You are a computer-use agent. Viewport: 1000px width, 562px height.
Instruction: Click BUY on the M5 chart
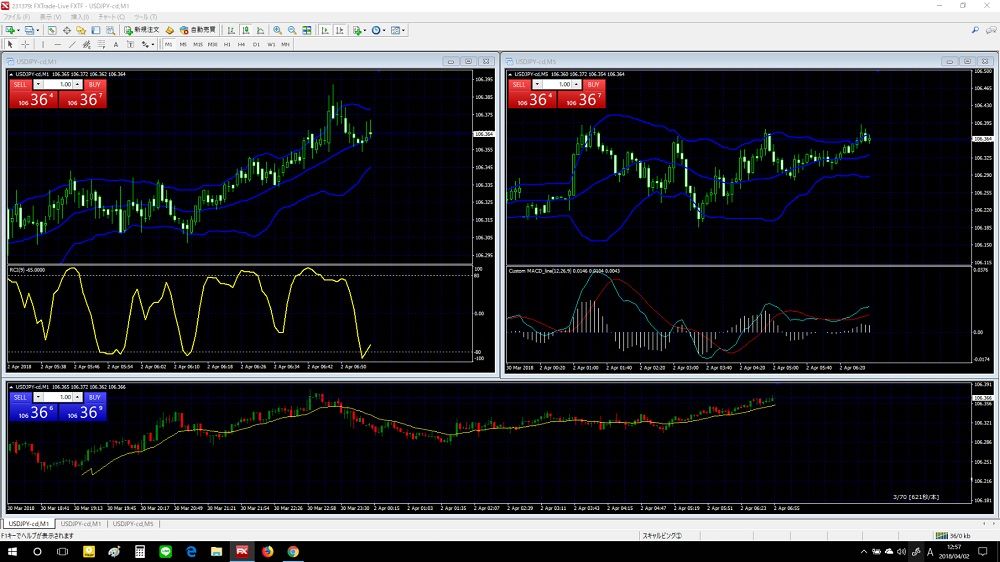pyautogui.click(x=593, y=84)
